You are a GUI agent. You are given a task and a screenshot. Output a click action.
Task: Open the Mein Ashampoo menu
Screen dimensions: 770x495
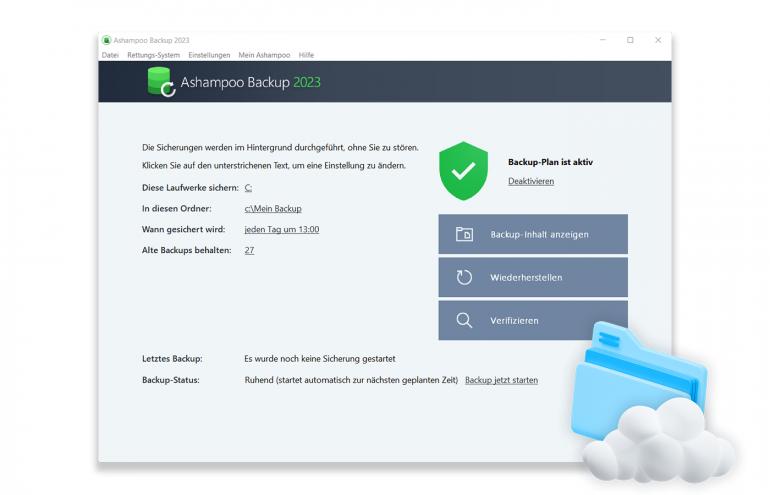point(264,55)
